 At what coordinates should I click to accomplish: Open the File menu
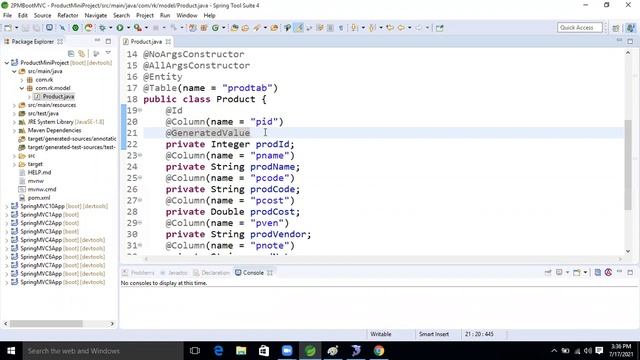(x=7, y=16)
